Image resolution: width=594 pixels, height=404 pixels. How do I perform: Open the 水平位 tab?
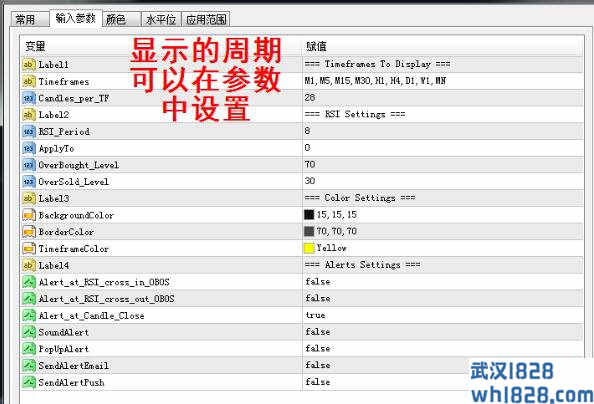pyautogui.click(x=161, y=19)
